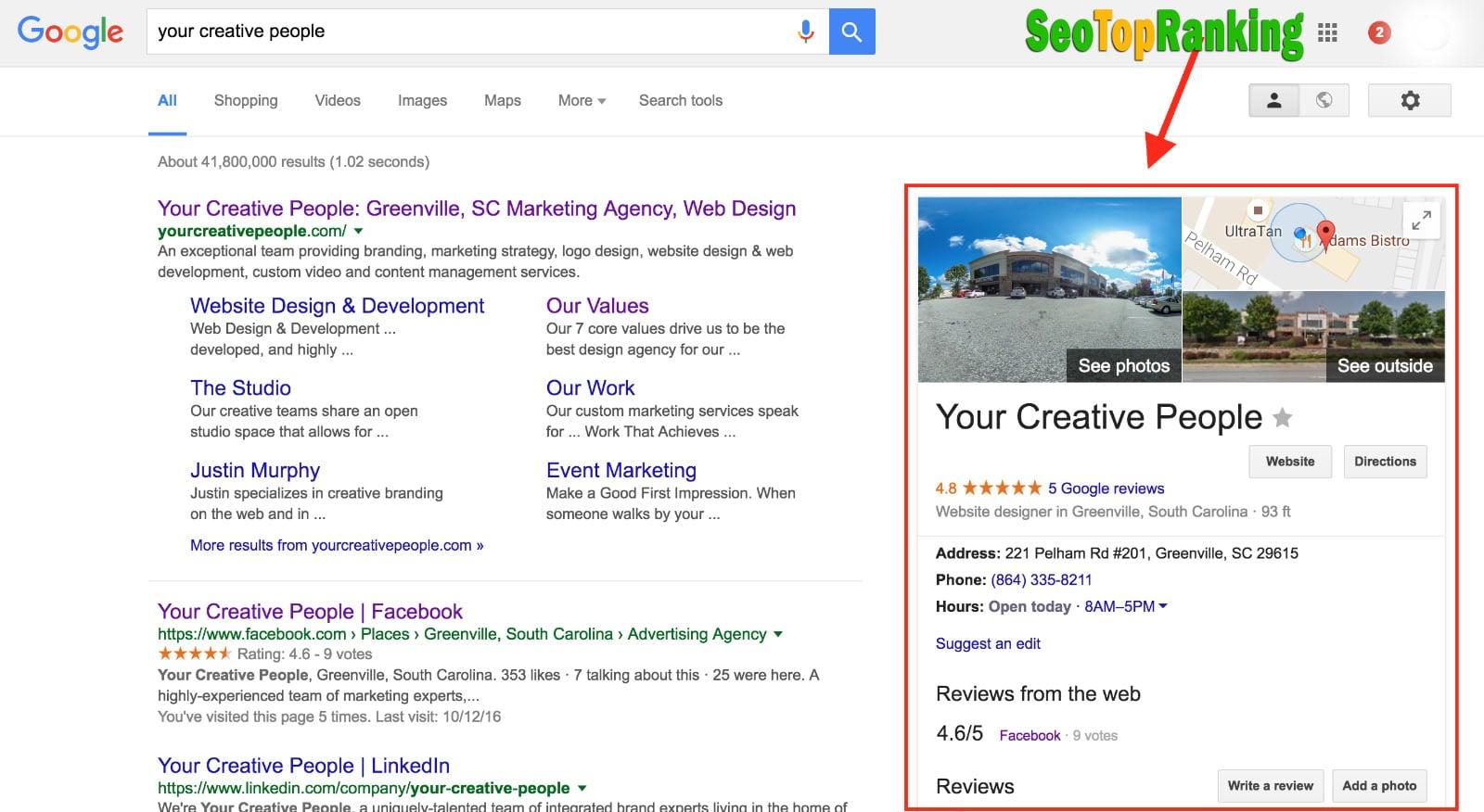Click the See photos thumbnail
Viewport: 1484px width, 812px height.
1123,365
